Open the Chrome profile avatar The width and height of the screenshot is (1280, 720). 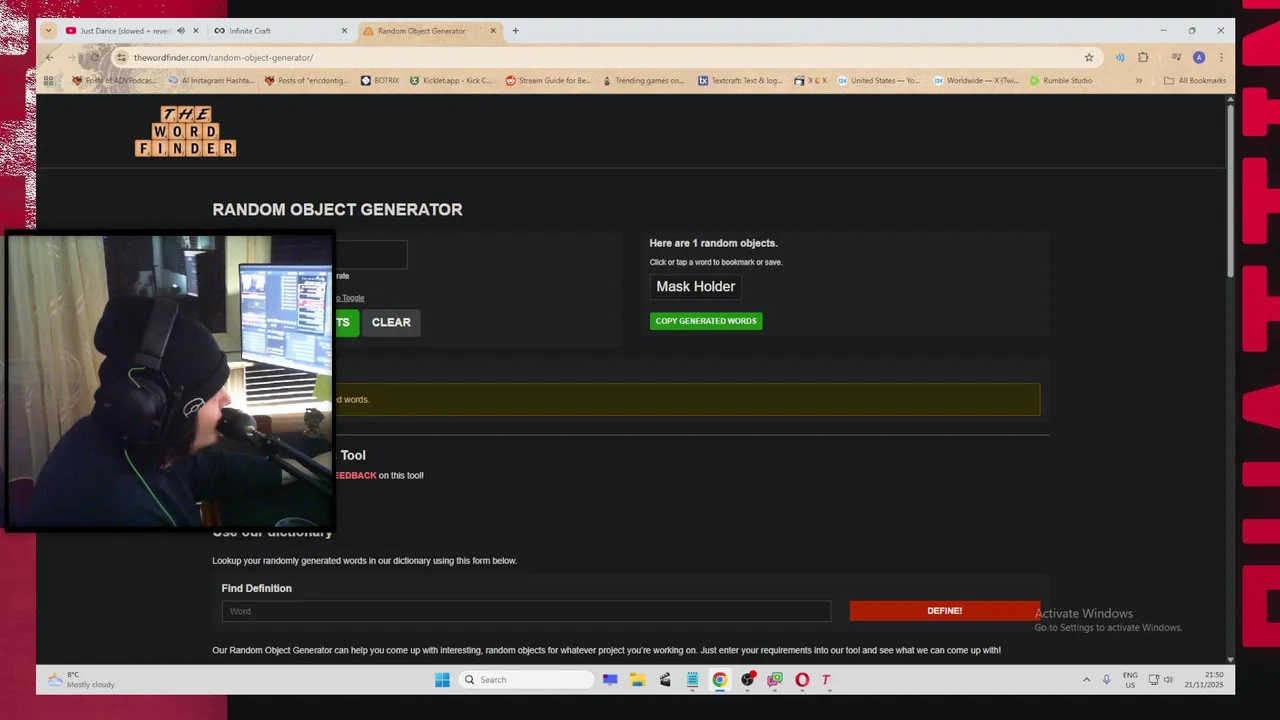(x=1199, y=57)
